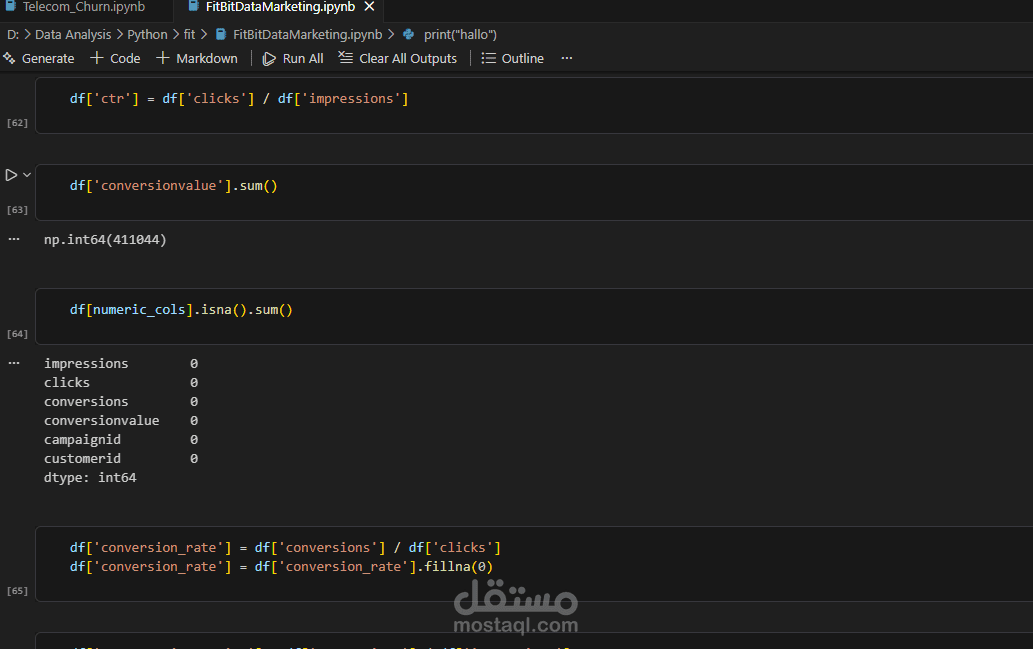This screenshot has width=1033, height=649.
Task: Open the D: breadcrumb segment
Action: (13, 34)
